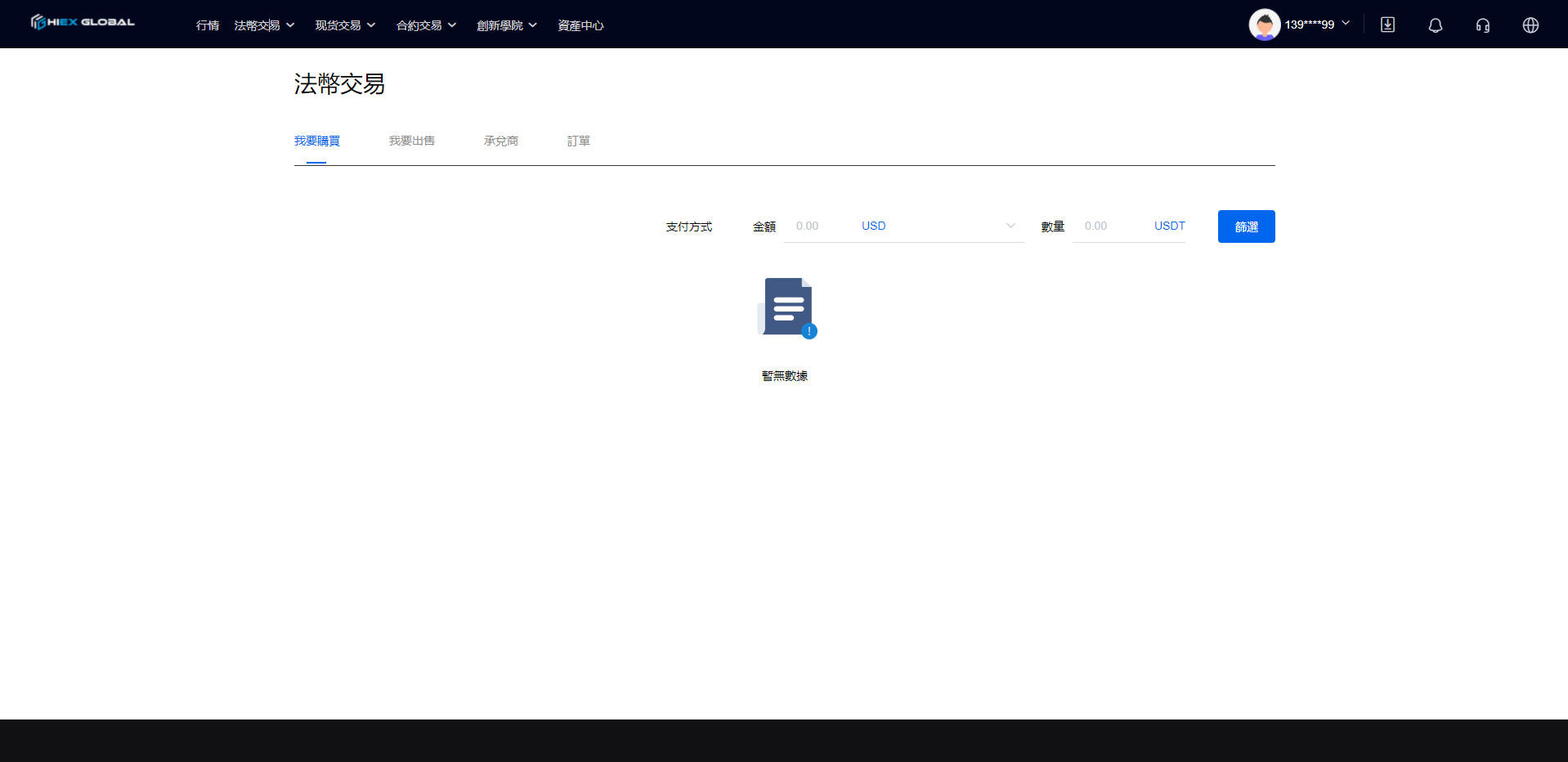The height and width of the screenshot is (762, 1568).
Task: Switch to the 訂單 tab
Action: [579, 141]
